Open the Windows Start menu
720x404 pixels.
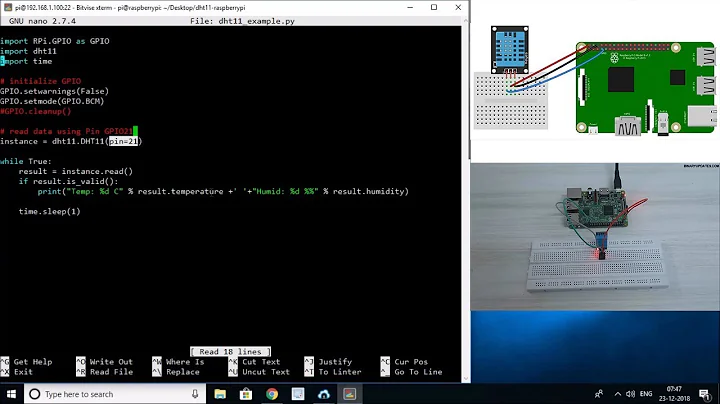click(x=11, y=394)
